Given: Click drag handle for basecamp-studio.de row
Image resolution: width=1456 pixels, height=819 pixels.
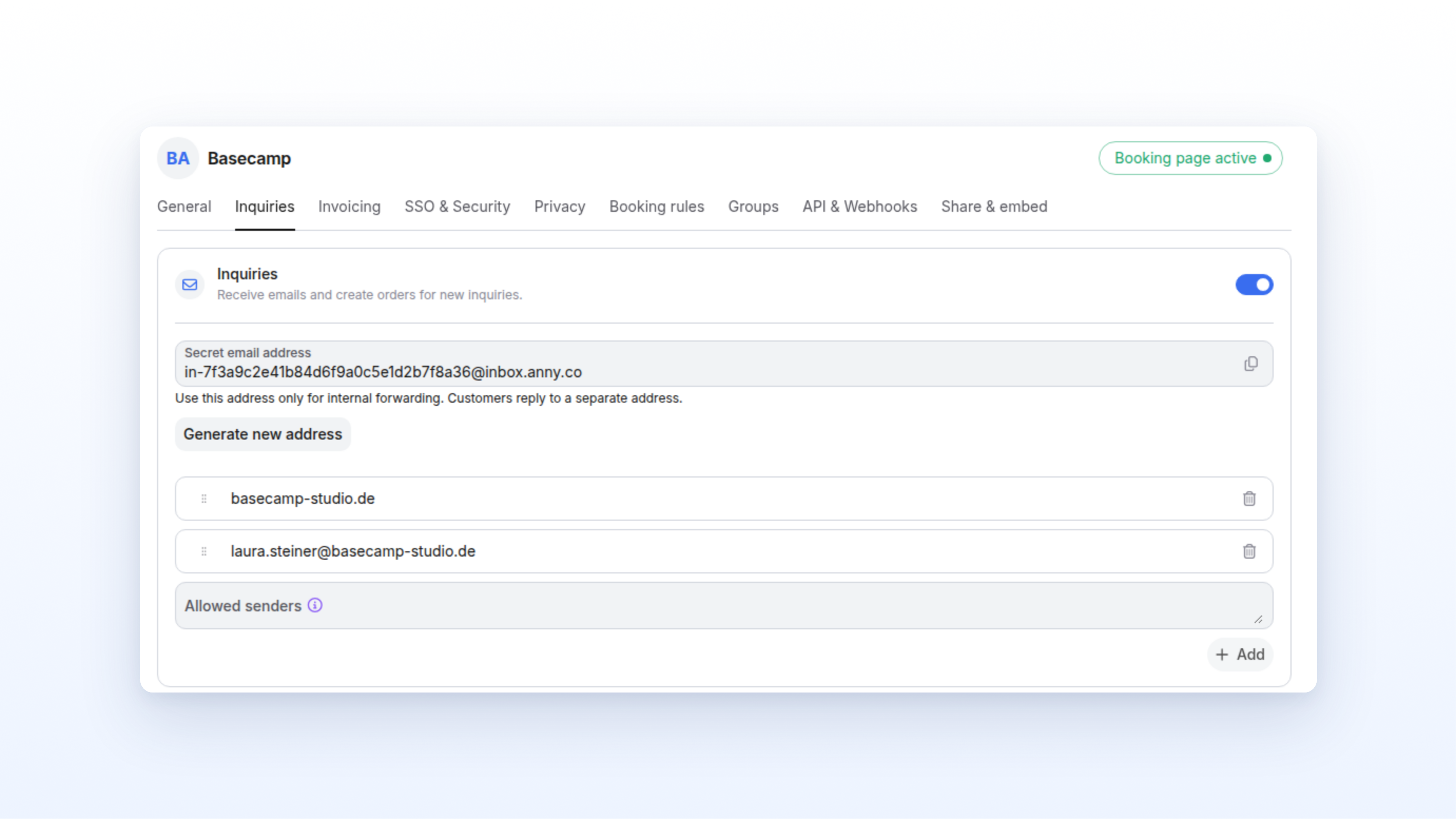Looking at the screenshot, I should point(204,499).
